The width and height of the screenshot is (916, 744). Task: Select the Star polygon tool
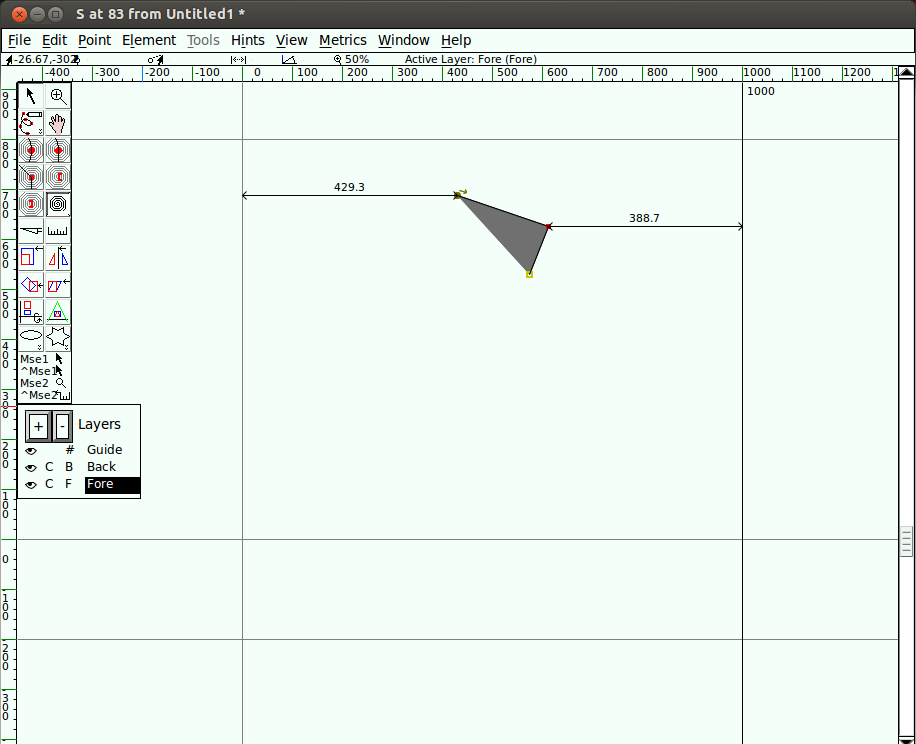point(58,338)
